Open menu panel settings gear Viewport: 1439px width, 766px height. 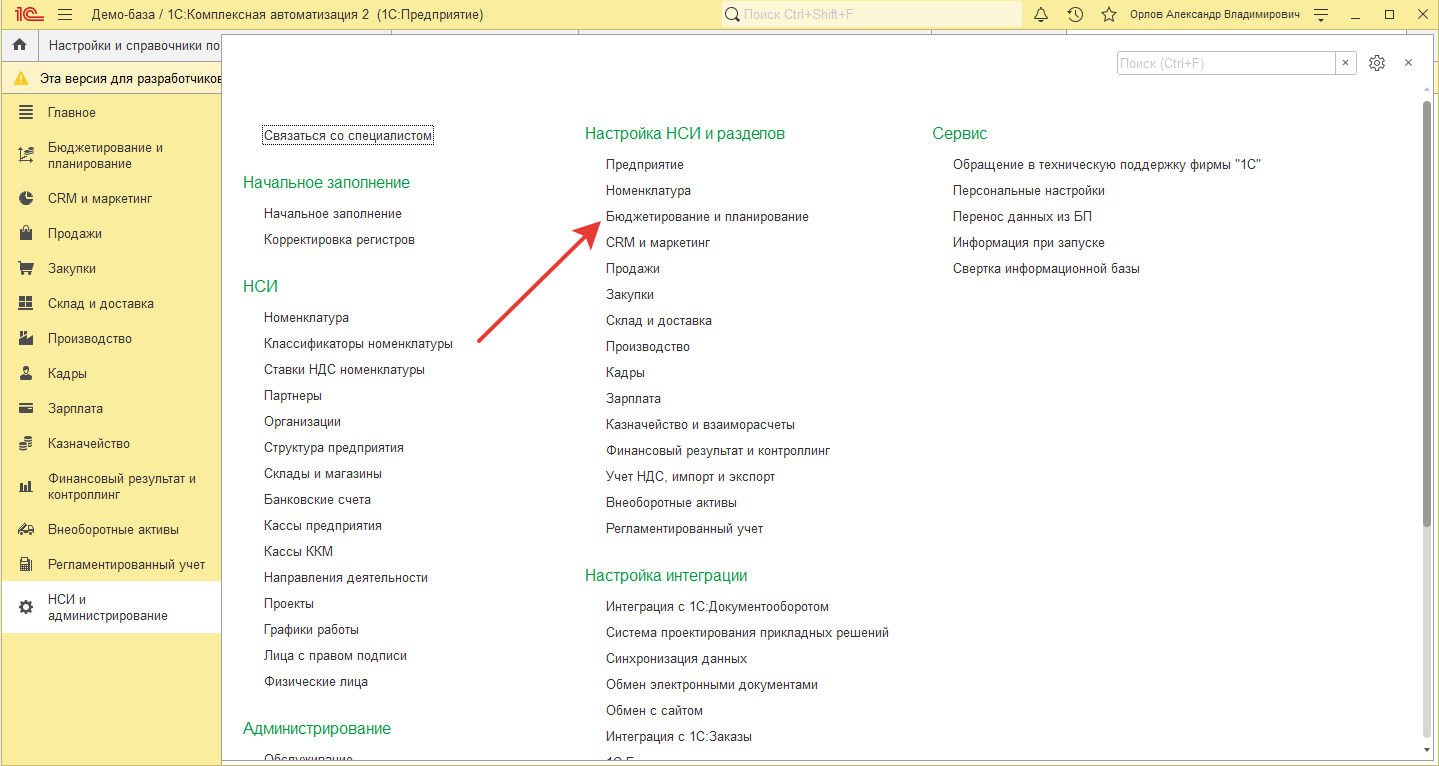1377,63
